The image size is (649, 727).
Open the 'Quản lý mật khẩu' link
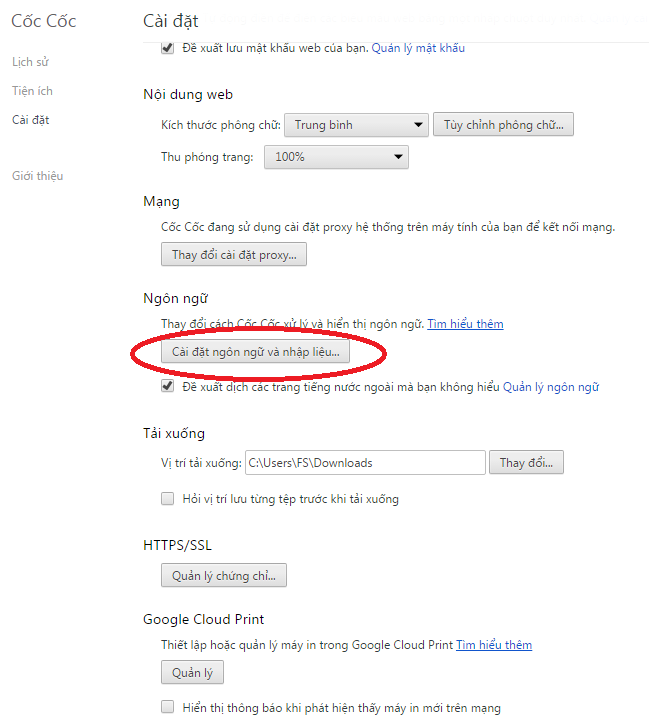(x=418, y=48)
